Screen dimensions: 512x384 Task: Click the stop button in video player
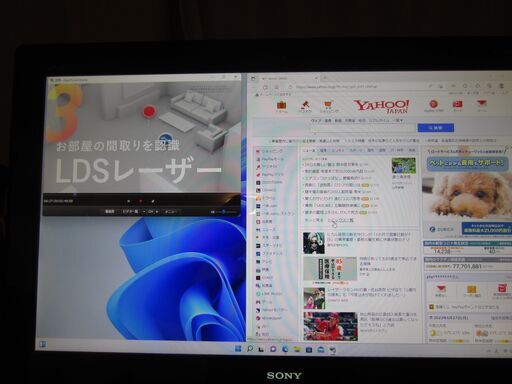click(129, 201)
